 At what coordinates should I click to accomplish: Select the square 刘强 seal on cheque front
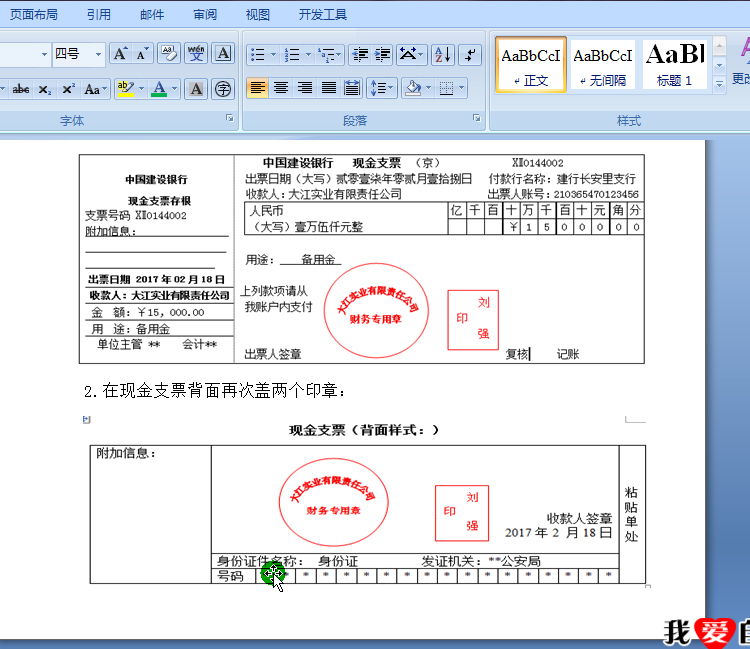coord(473,320)
